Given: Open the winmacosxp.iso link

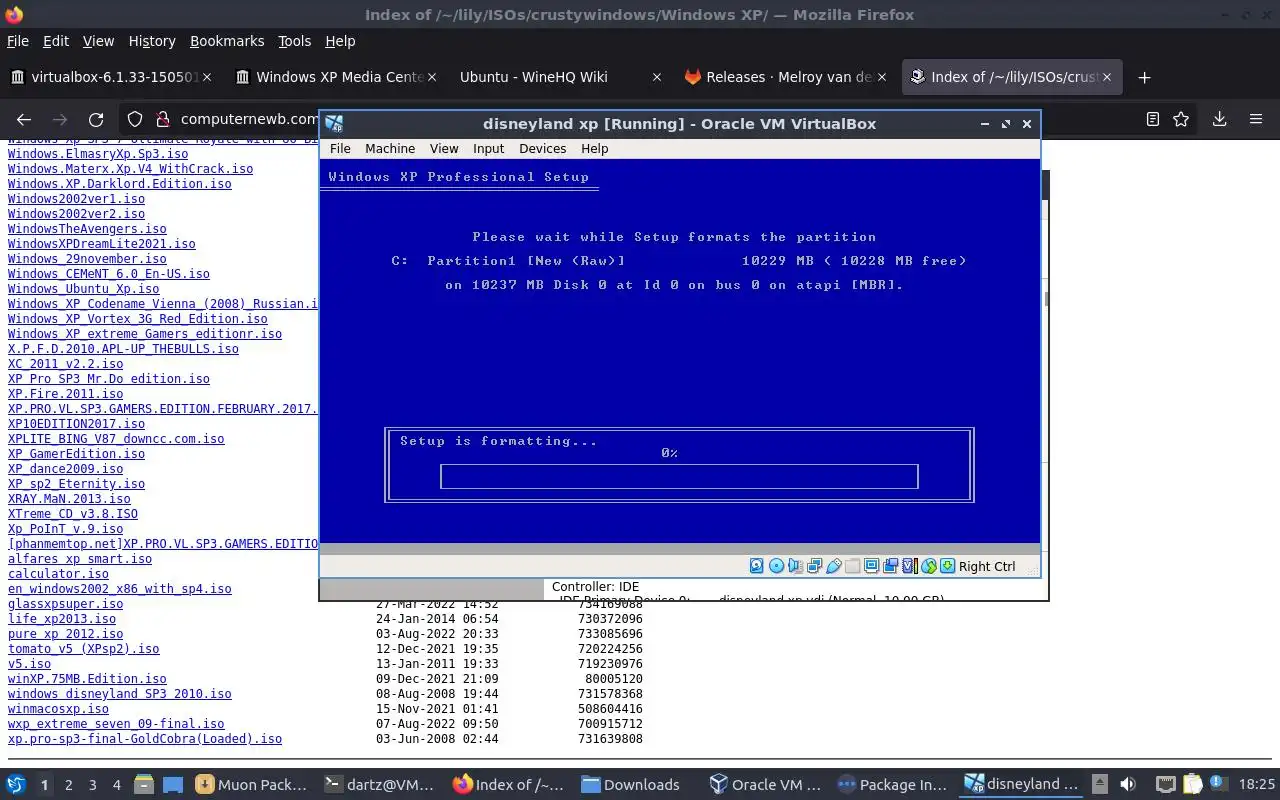Looking at the screenshot, I should [58, 709].
